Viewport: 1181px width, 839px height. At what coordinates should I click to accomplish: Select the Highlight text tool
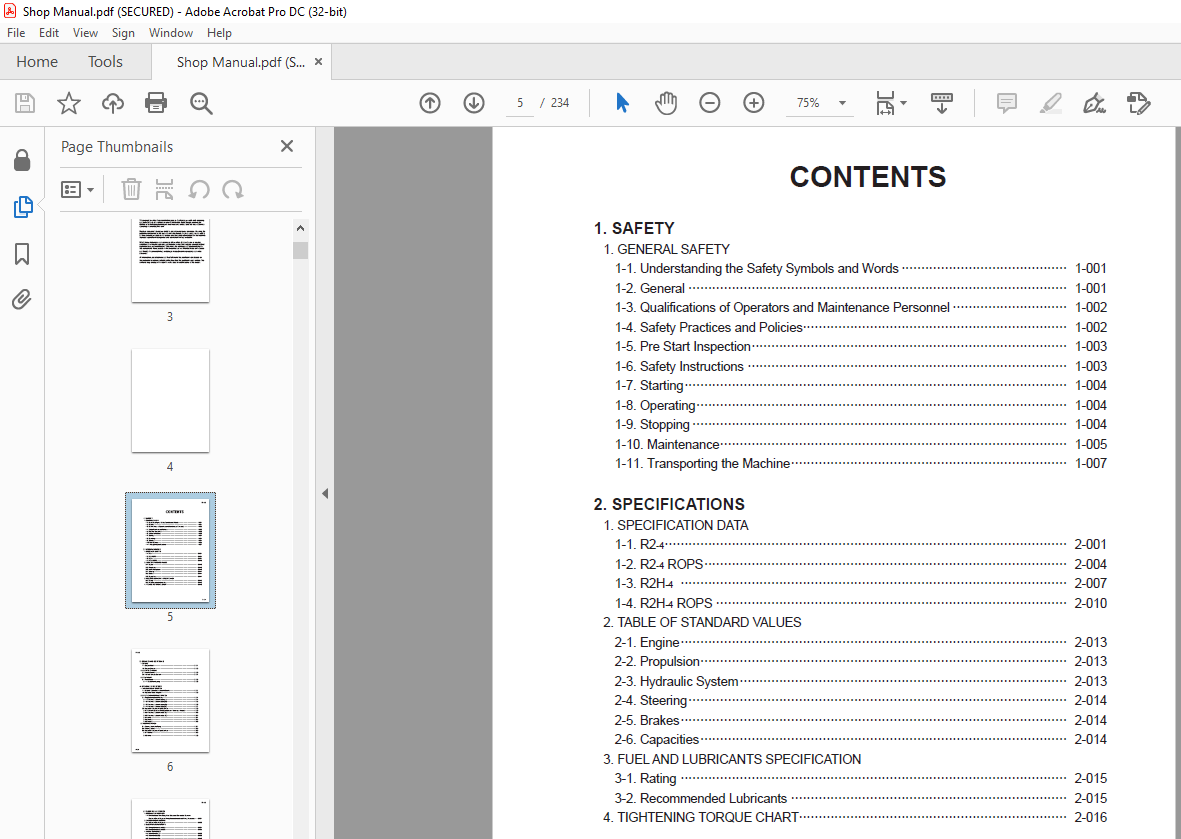click(1051, 103)
